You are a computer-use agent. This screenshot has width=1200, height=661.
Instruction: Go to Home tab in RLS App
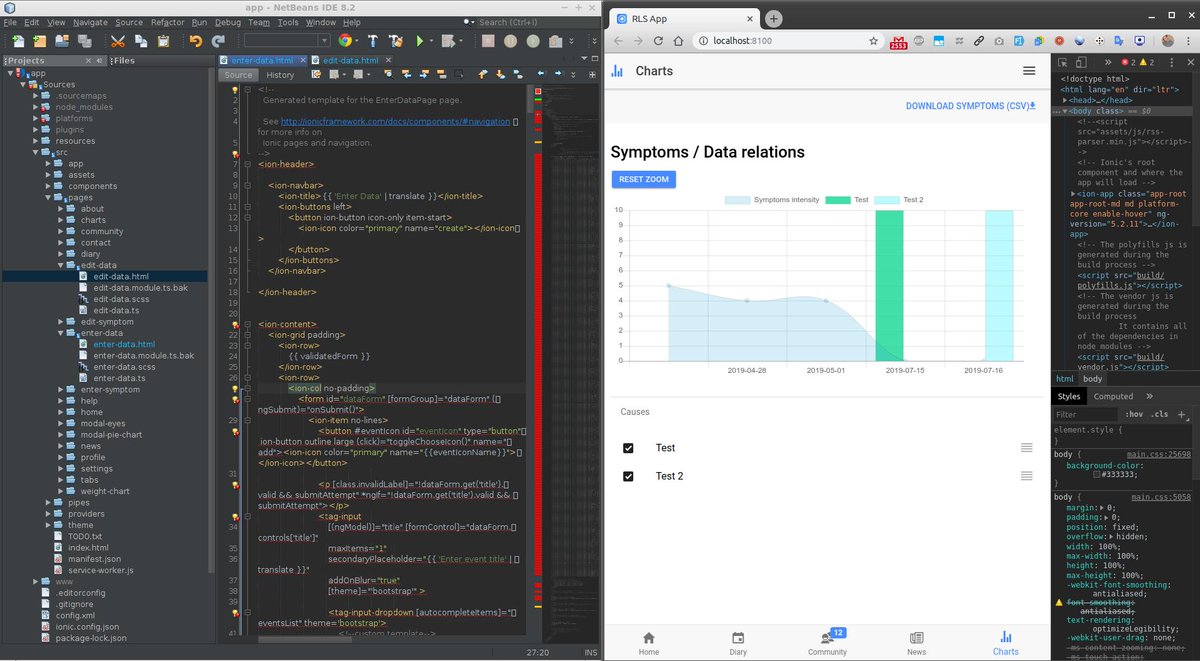tap(649, 643)
